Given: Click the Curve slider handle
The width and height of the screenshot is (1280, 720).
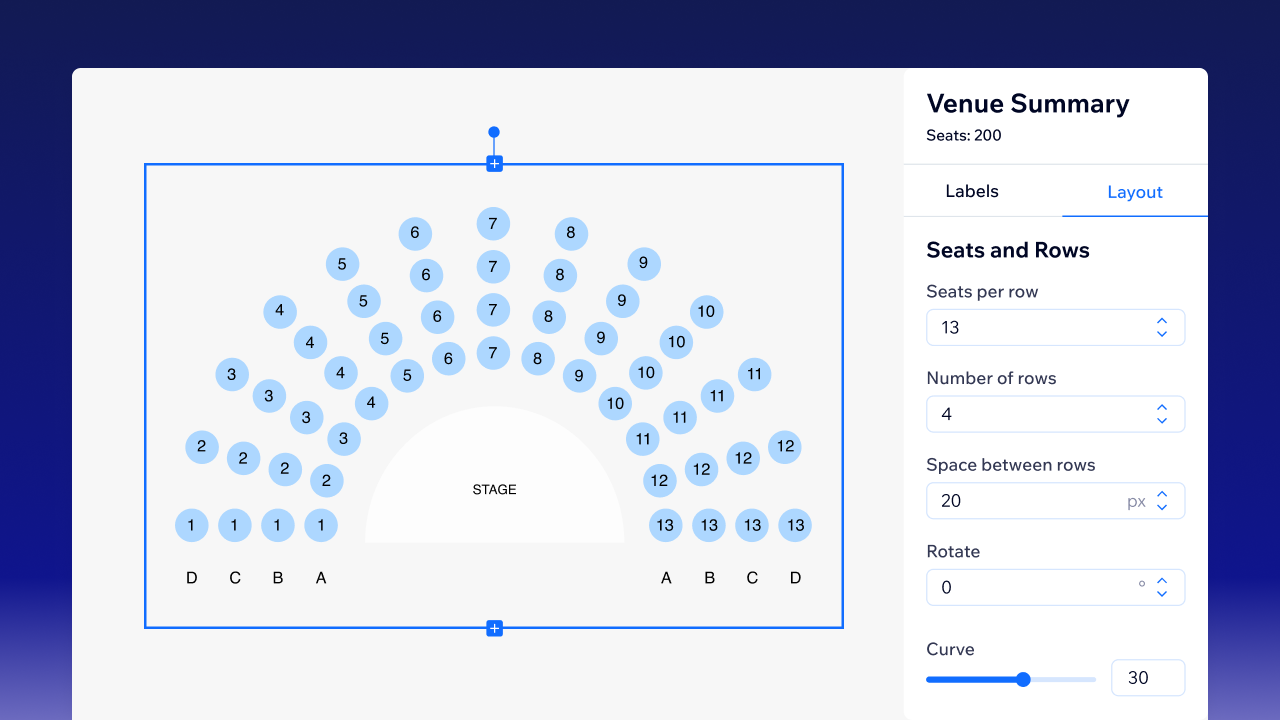Looking at the screenshot, I should (x=1022, y=679).
